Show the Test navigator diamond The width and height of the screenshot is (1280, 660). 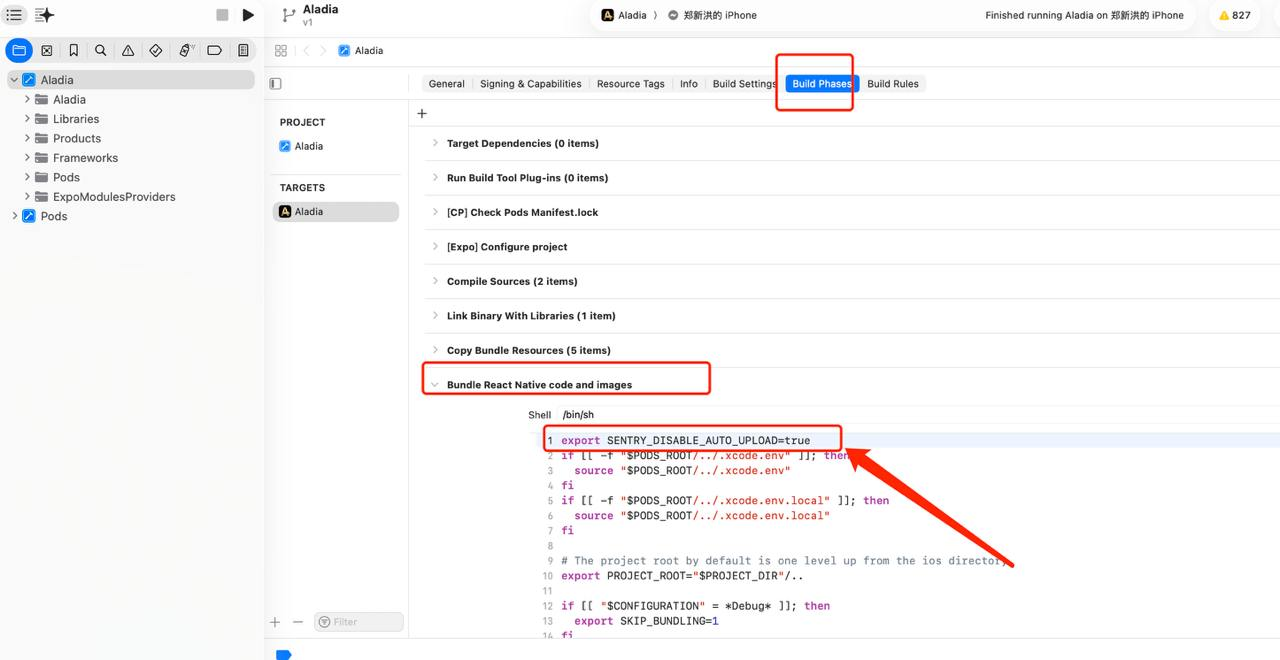click(x=156, y=50)
